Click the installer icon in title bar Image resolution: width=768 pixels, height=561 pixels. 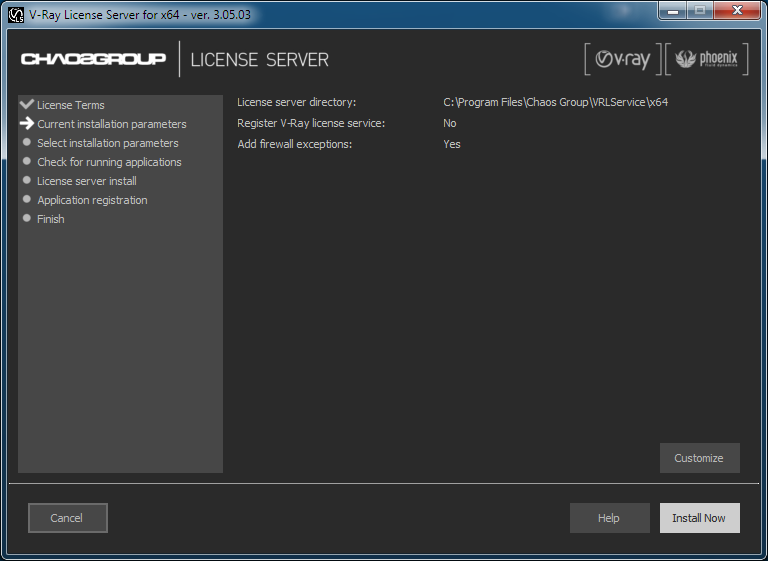(x=16, y=15)
